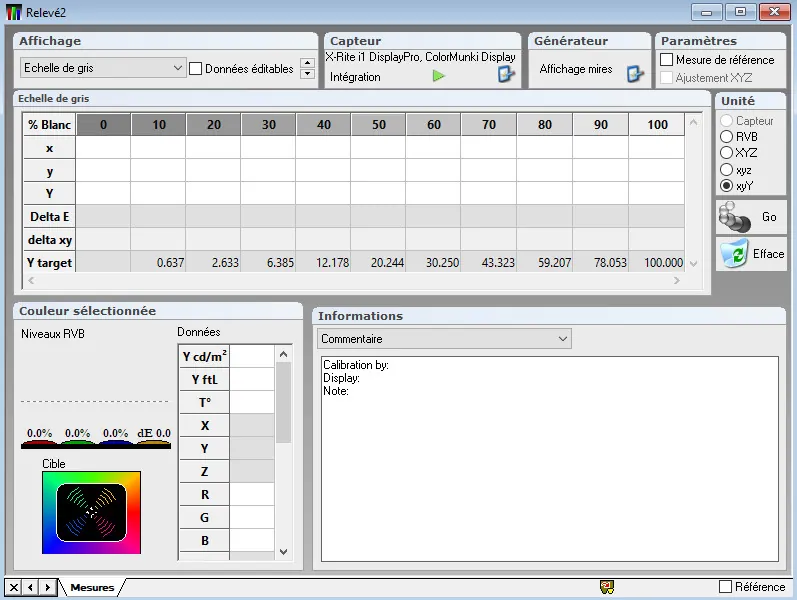The height and width of the screenshot is (600, 797).
Task: Open the generator configuration icon in Générateur
Action: (635, 75)
